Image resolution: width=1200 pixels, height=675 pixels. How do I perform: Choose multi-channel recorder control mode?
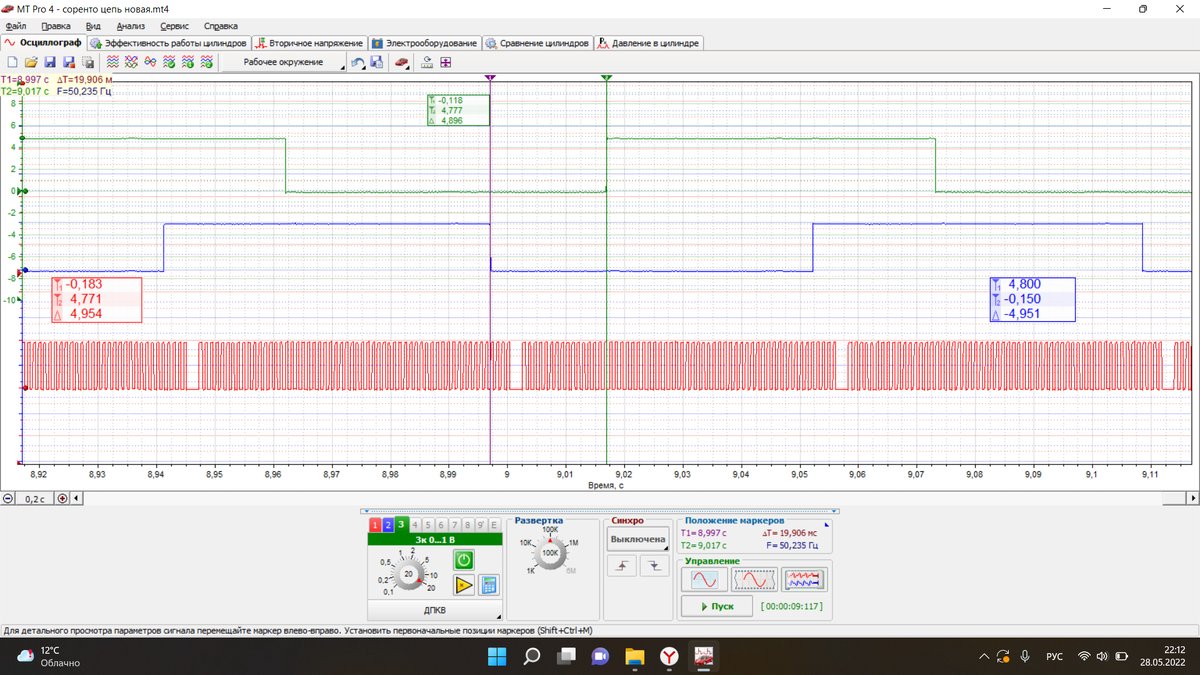[x=804, y=579]
